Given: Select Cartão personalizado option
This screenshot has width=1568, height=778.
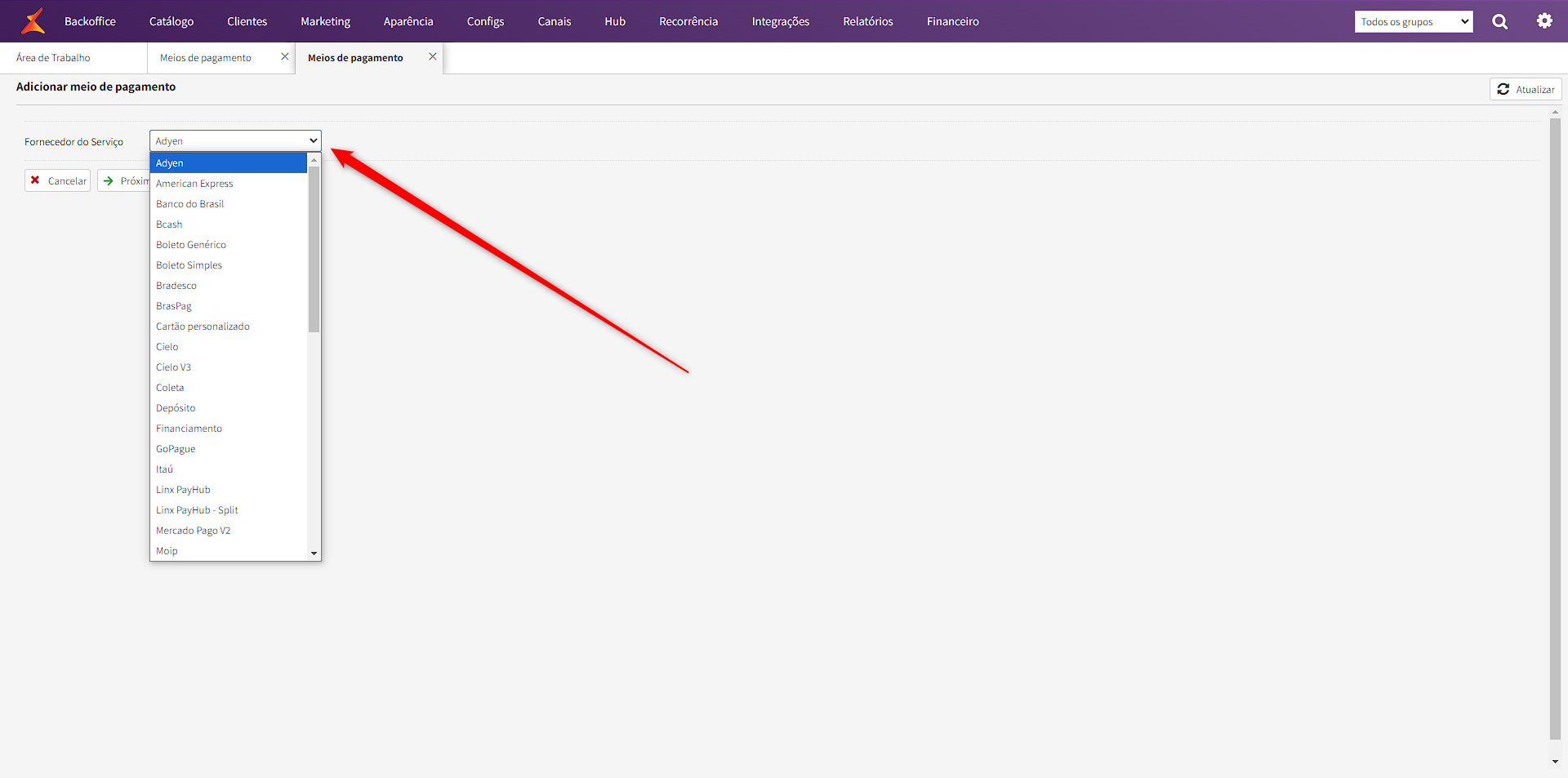Looking at the screenshot, I should pyautogui.click(x=229, y=327).
